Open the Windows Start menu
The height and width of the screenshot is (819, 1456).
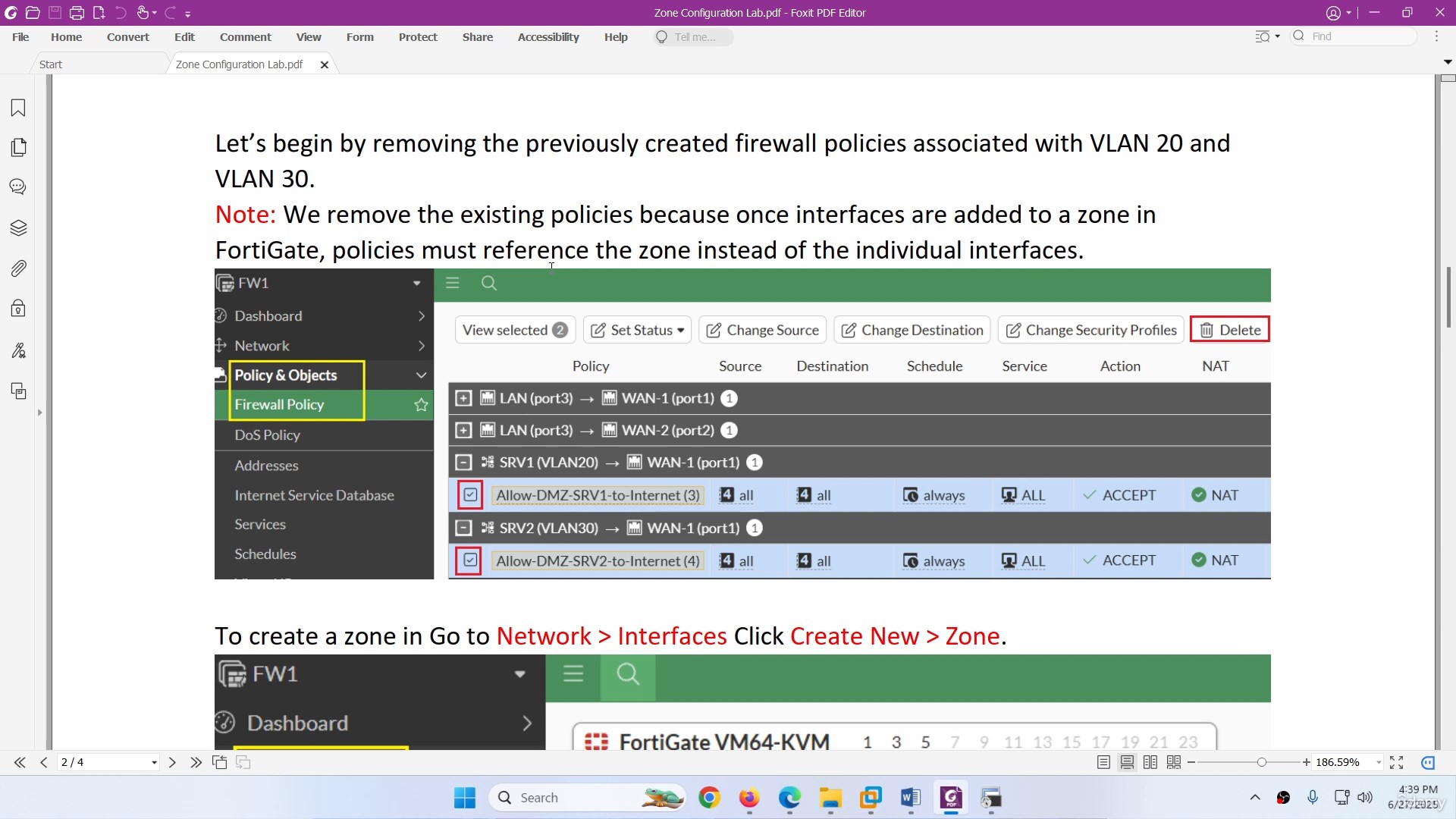(x=464, y=798)
